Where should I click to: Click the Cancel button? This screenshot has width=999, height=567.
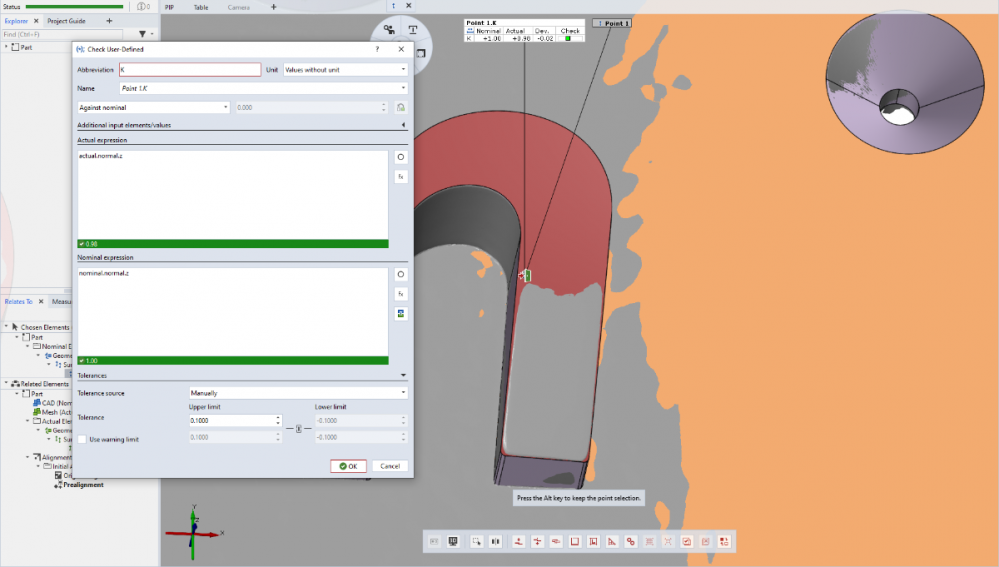click(x=389, y=466)
